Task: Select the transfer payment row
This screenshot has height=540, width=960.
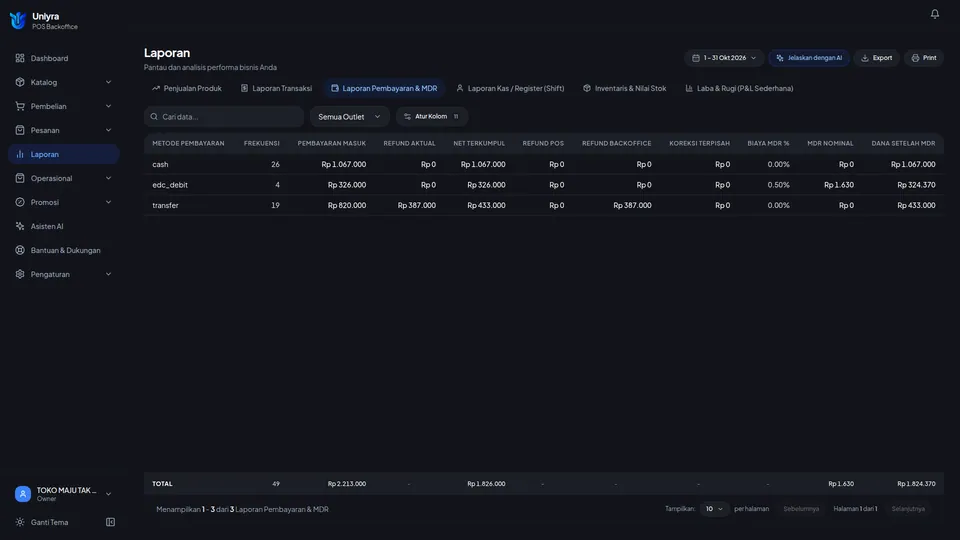Action: tap(544, 205)
